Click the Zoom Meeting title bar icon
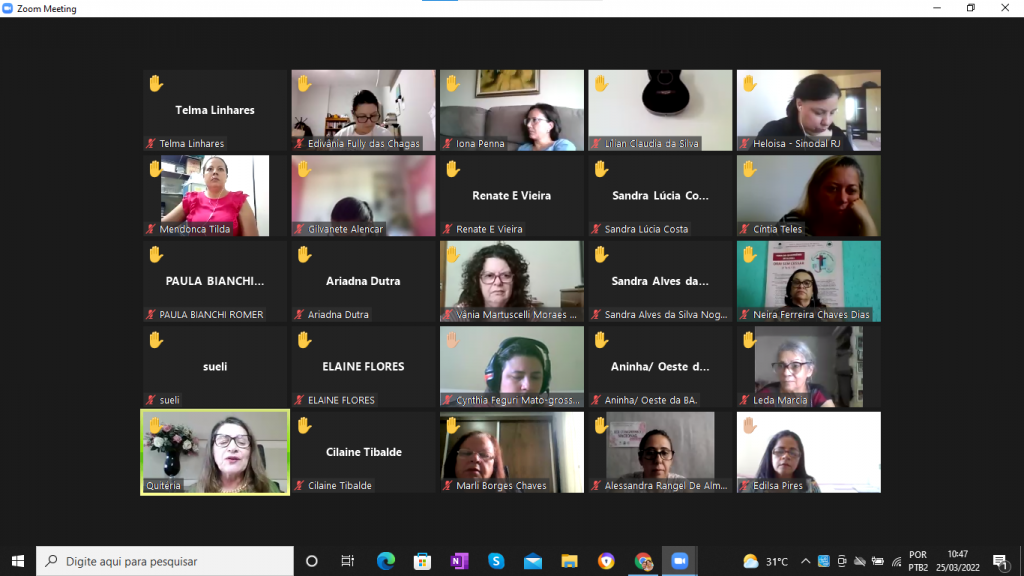 click(8, 9)
